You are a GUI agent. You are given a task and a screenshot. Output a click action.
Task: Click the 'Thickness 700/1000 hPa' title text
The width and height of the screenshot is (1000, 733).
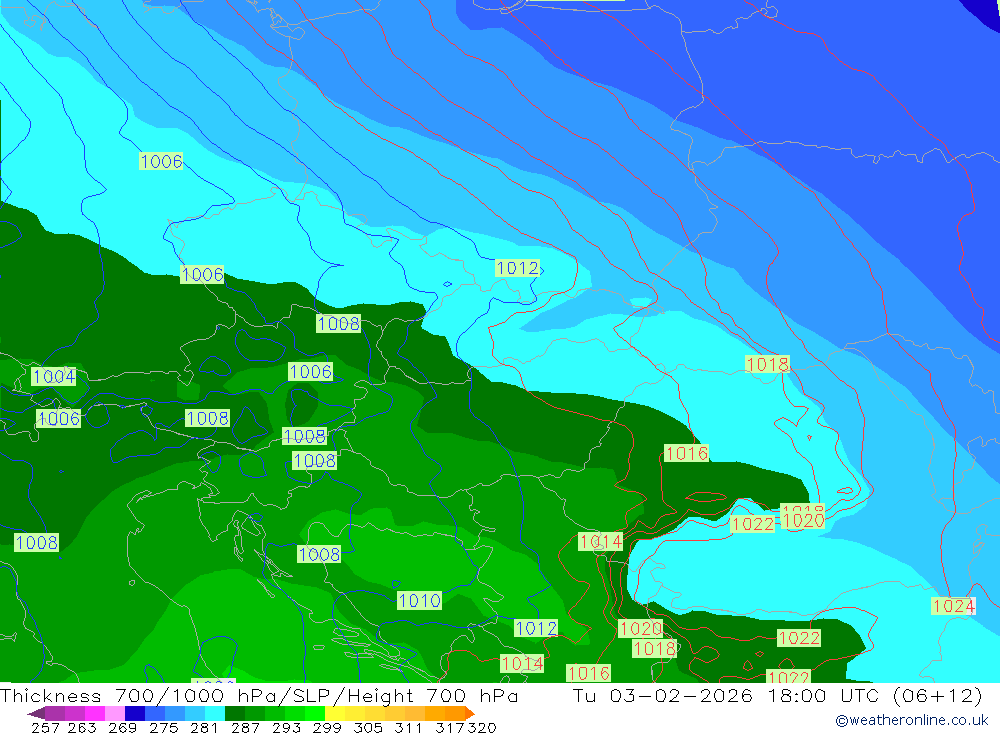[x=137, y=696]
